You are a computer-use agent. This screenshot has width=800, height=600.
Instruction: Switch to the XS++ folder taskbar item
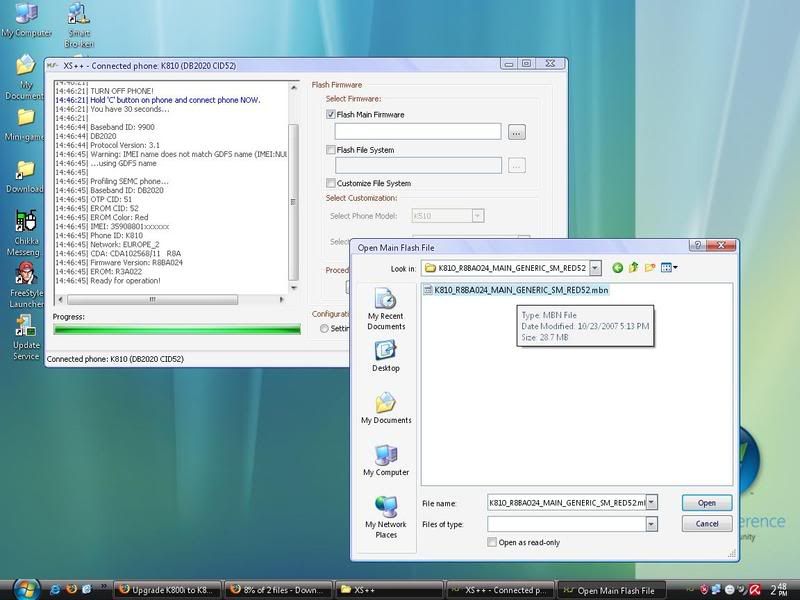pyautogui.click(x=389, y=590)
